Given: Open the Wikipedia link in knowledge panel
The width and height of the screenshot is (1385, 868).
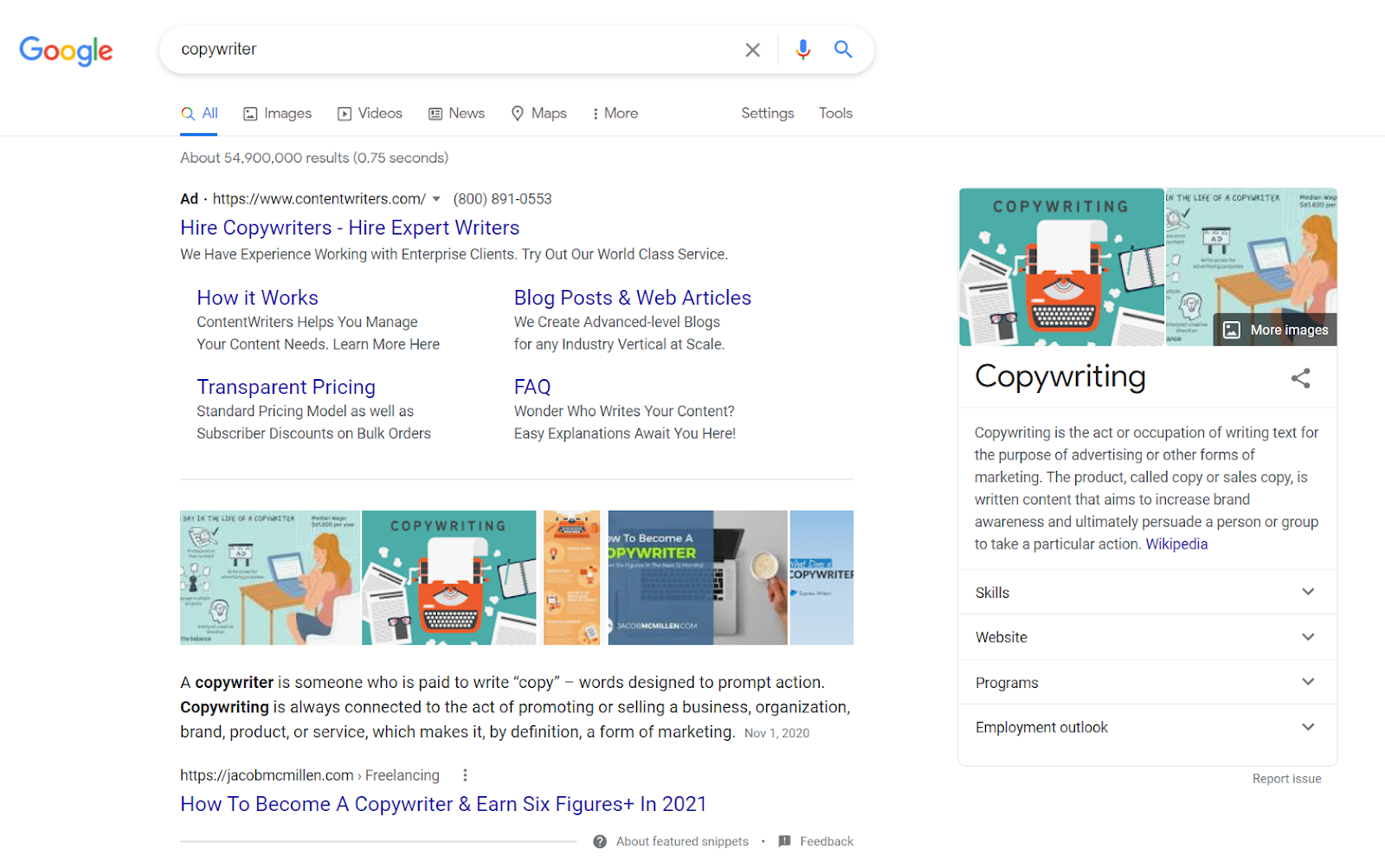Looking at the screenshot, I should 1176,544.
